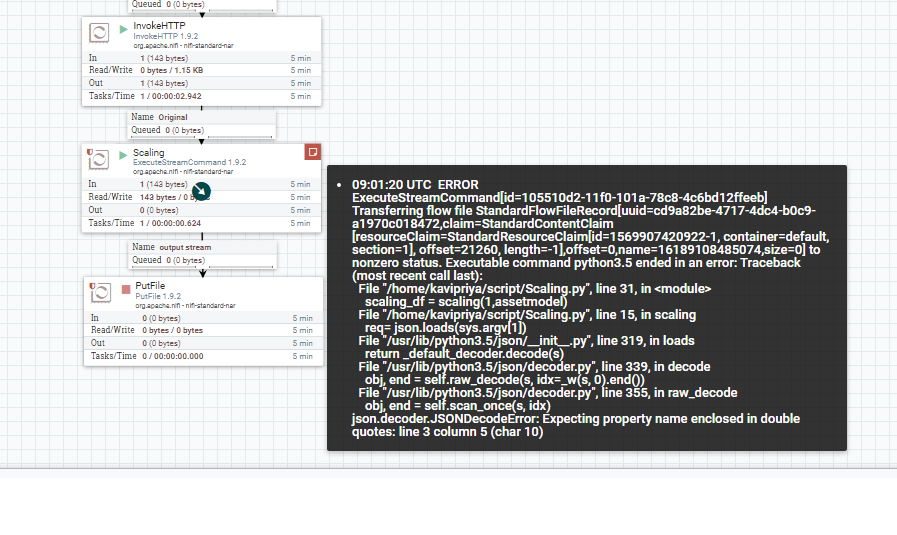Click InvokeHTTP Read/Write value '0 bytes / 1.15 KB'

[x=172, y=70]
